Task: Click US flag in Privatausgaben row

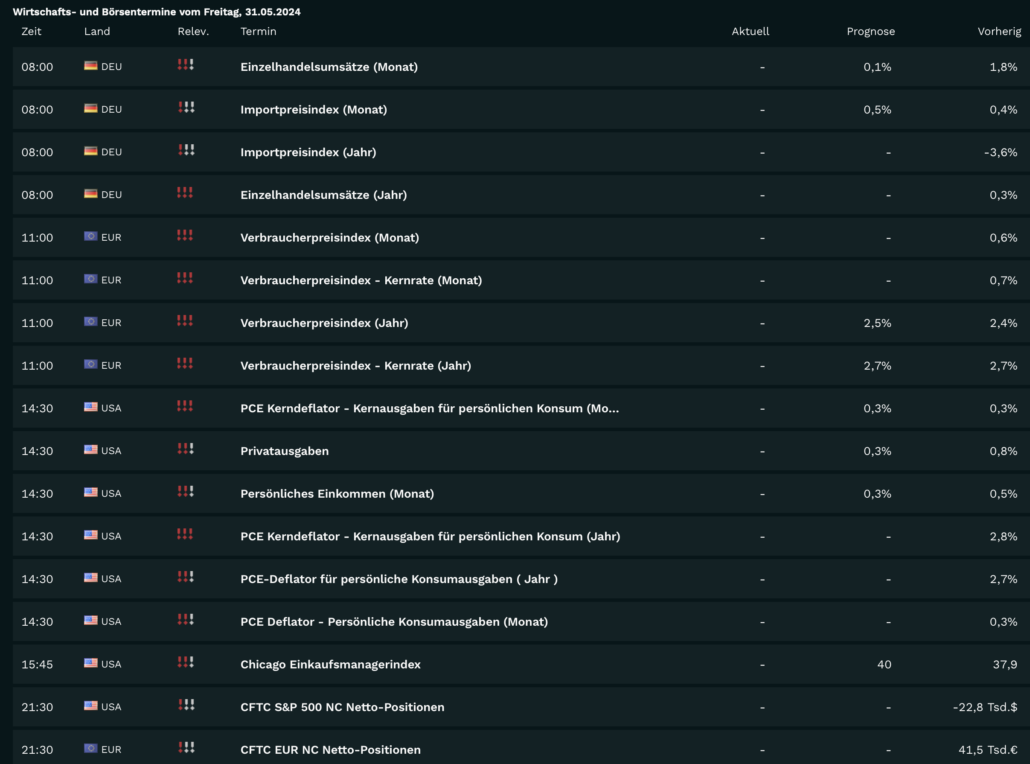Action: point(91,450)
